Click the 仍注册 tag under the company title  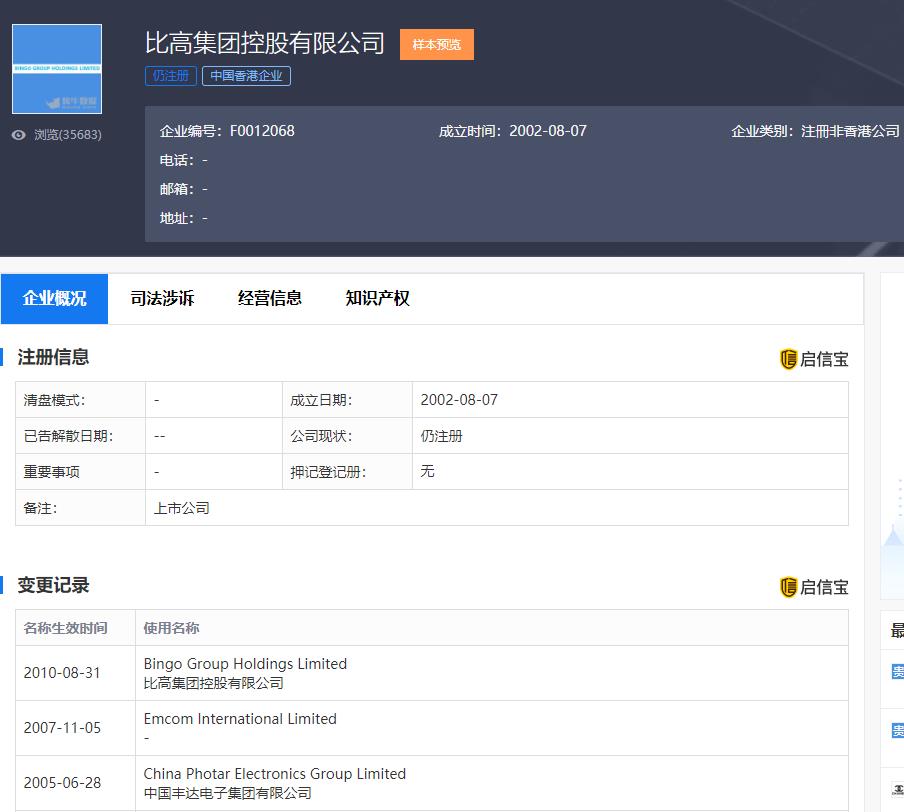[x=171, y=76]
